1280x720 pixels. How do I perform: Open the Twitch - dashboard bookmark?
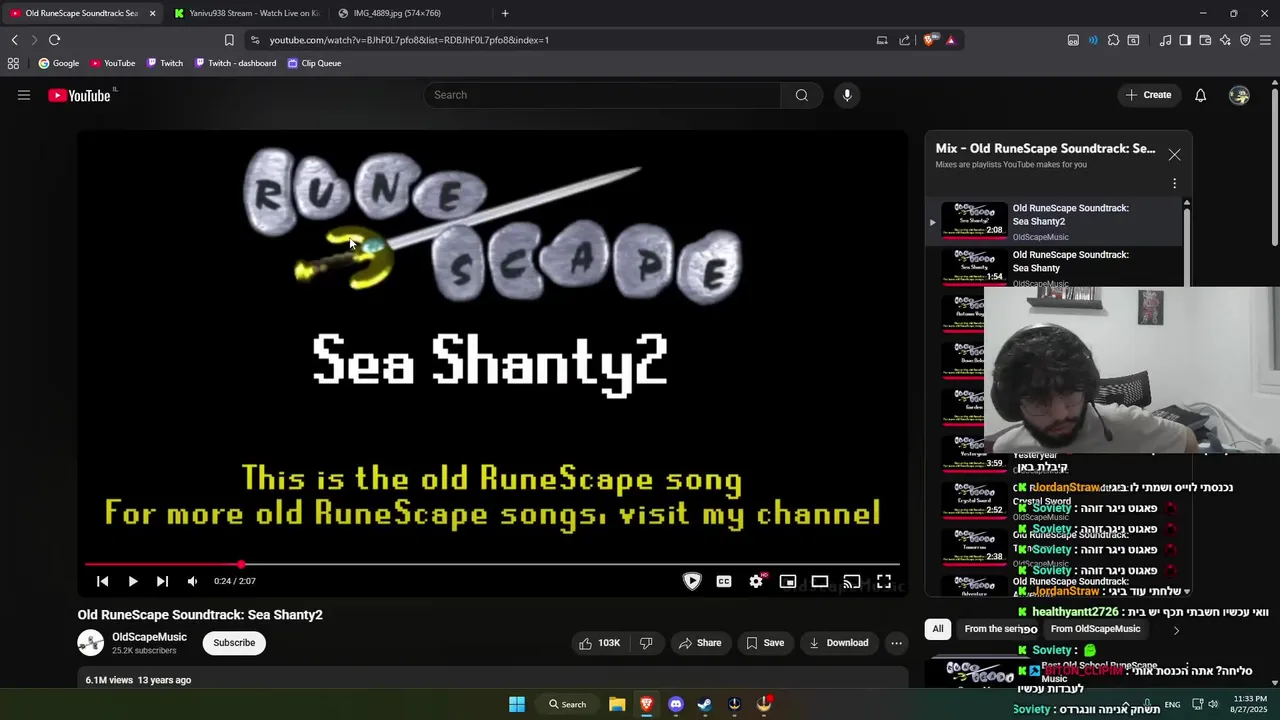[x=235, y=63]
